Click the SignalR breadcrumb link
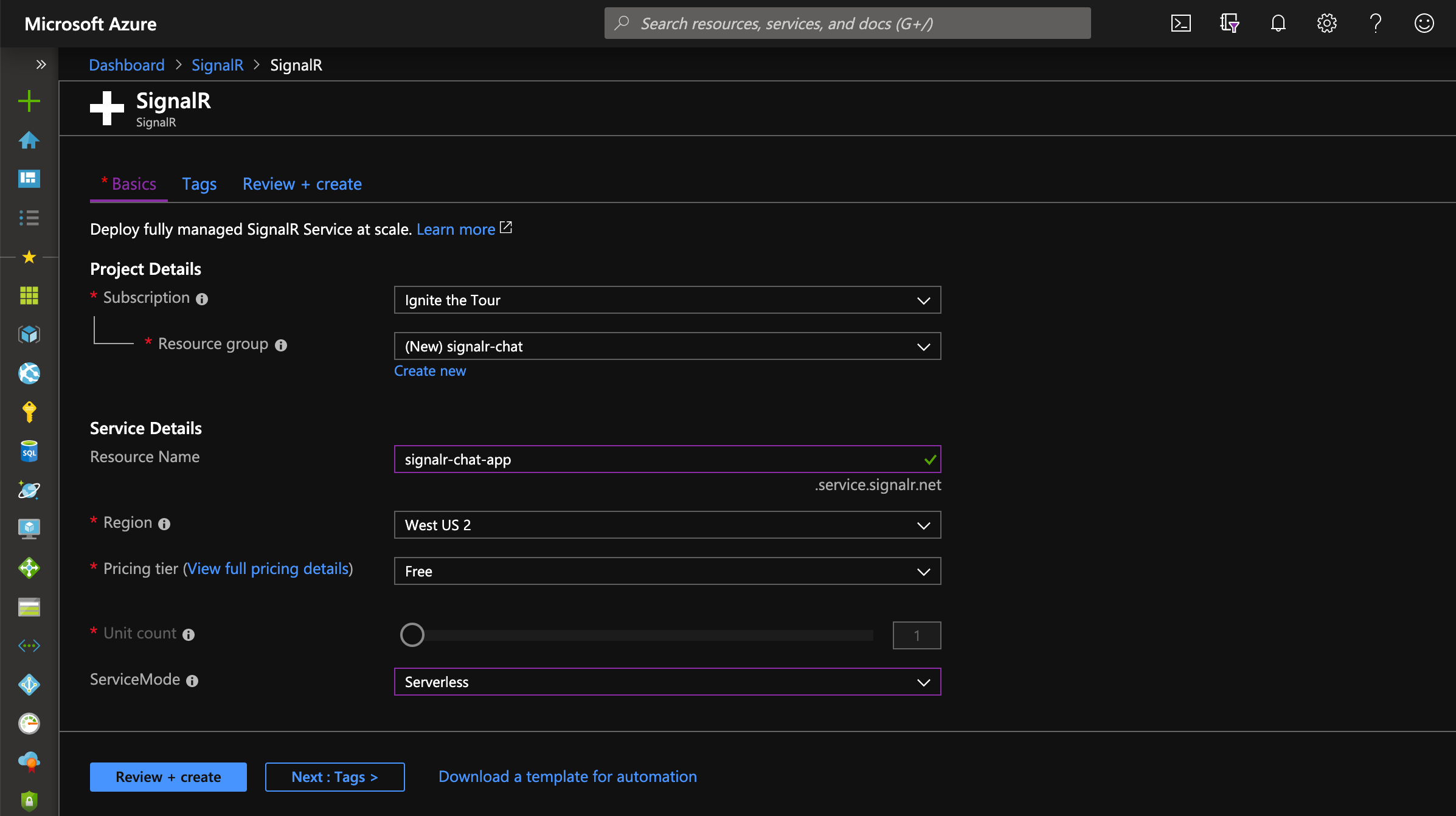 (x=218, y=65)
